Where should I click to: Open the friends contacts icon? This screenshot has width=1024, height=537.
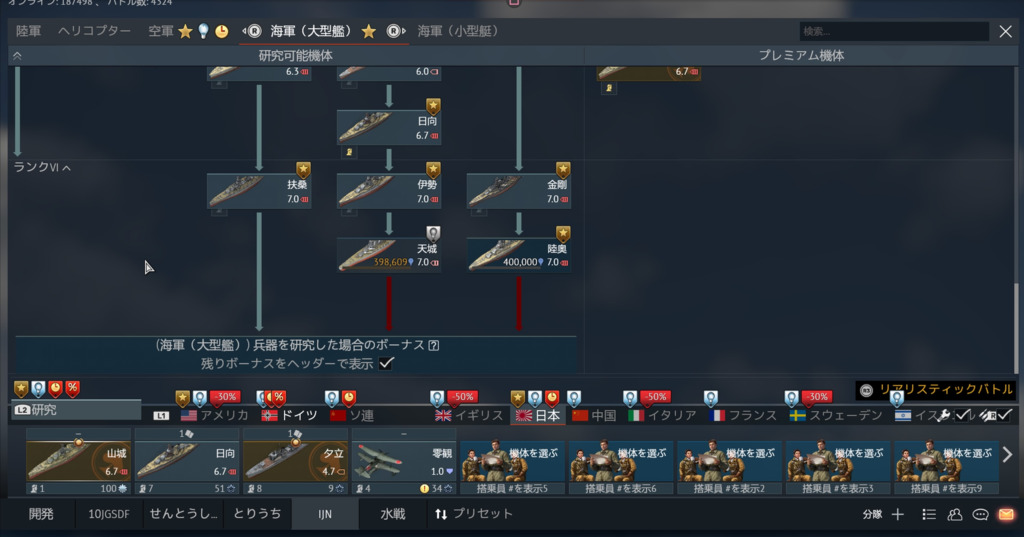point(955,515)
